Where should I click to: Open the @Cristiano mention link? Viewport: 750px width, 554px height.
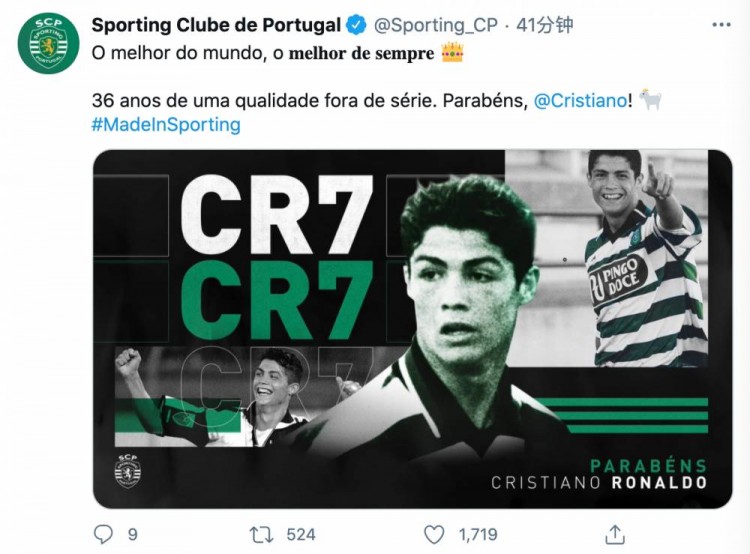pos(580,100)
